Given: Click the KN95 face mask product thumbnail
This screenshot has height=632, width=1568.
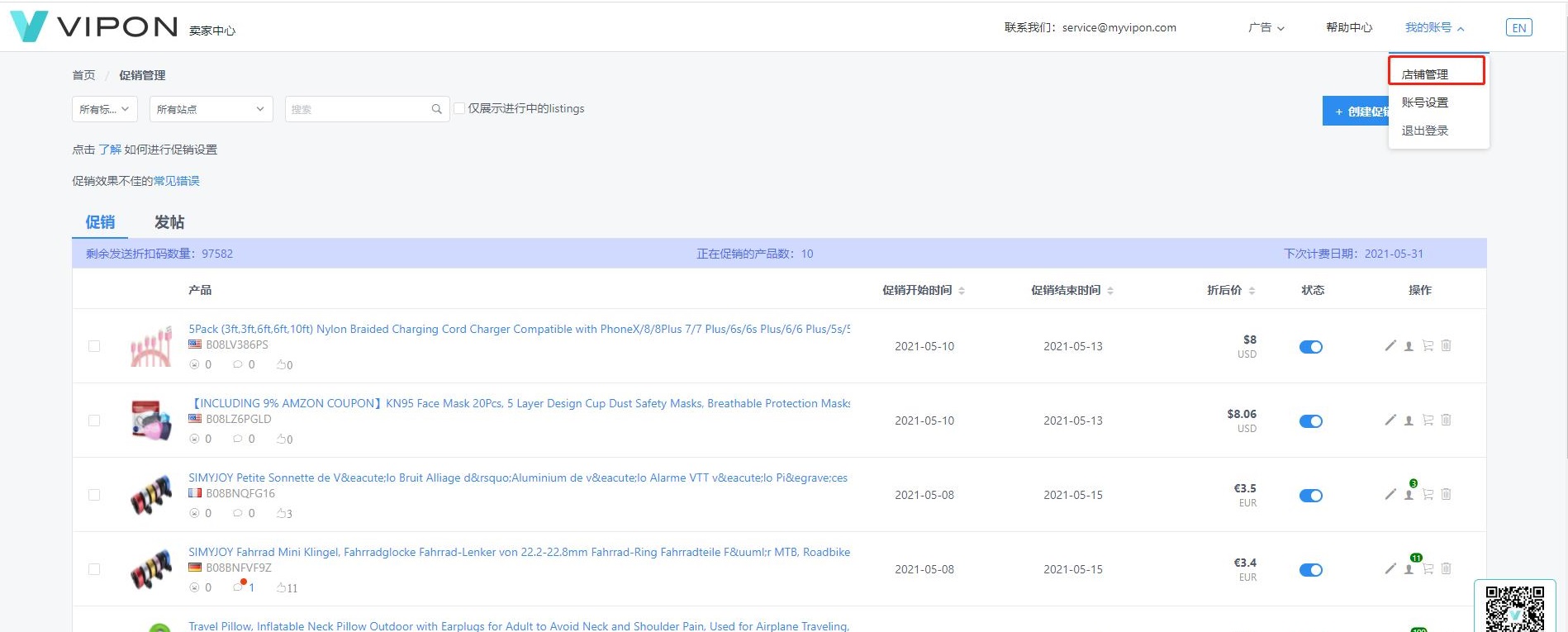Looking at the screenshot, I should click(x=150, y=421).
